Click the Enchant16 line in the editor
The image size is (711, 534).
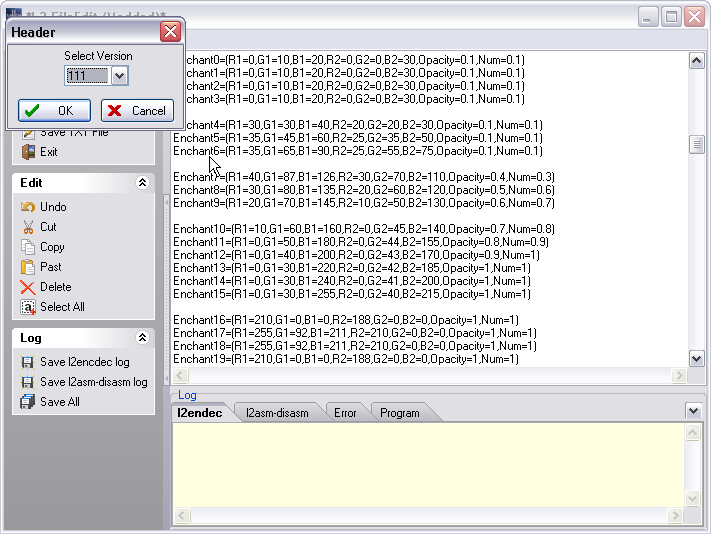pyautogui.click(x=346, y=320)
